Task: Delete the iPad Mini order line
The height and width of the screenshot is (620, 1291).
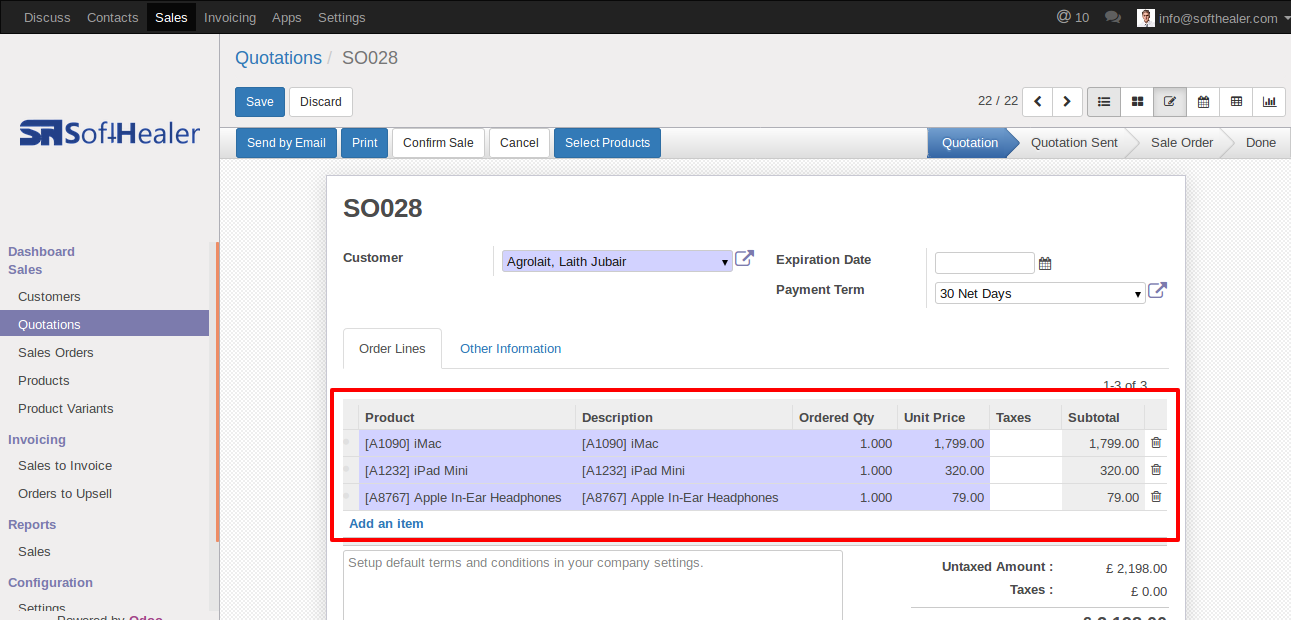Action: (x=1156, y=470)
